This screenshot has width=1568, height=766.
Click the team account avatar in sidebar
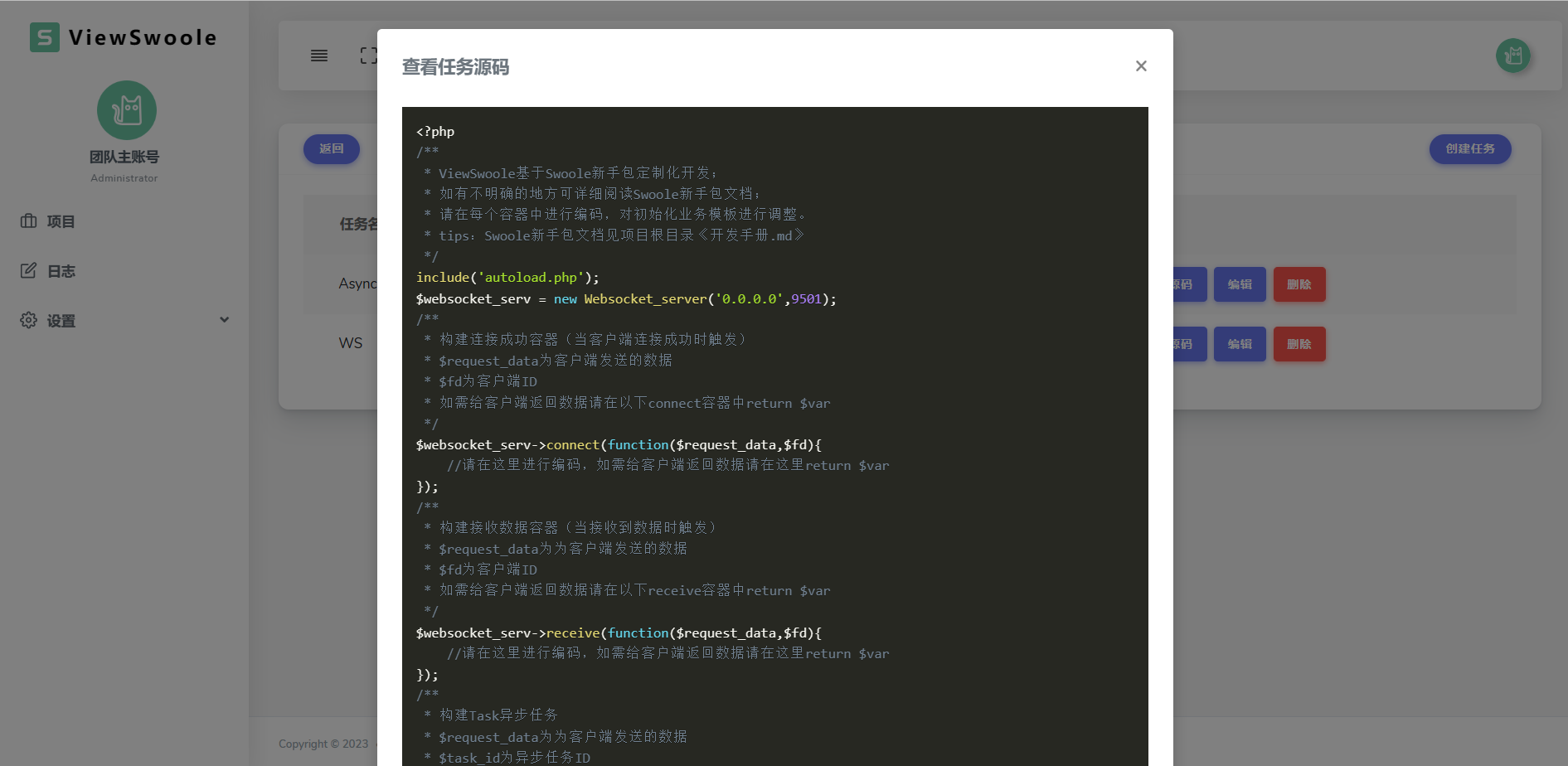pos(127,110)
